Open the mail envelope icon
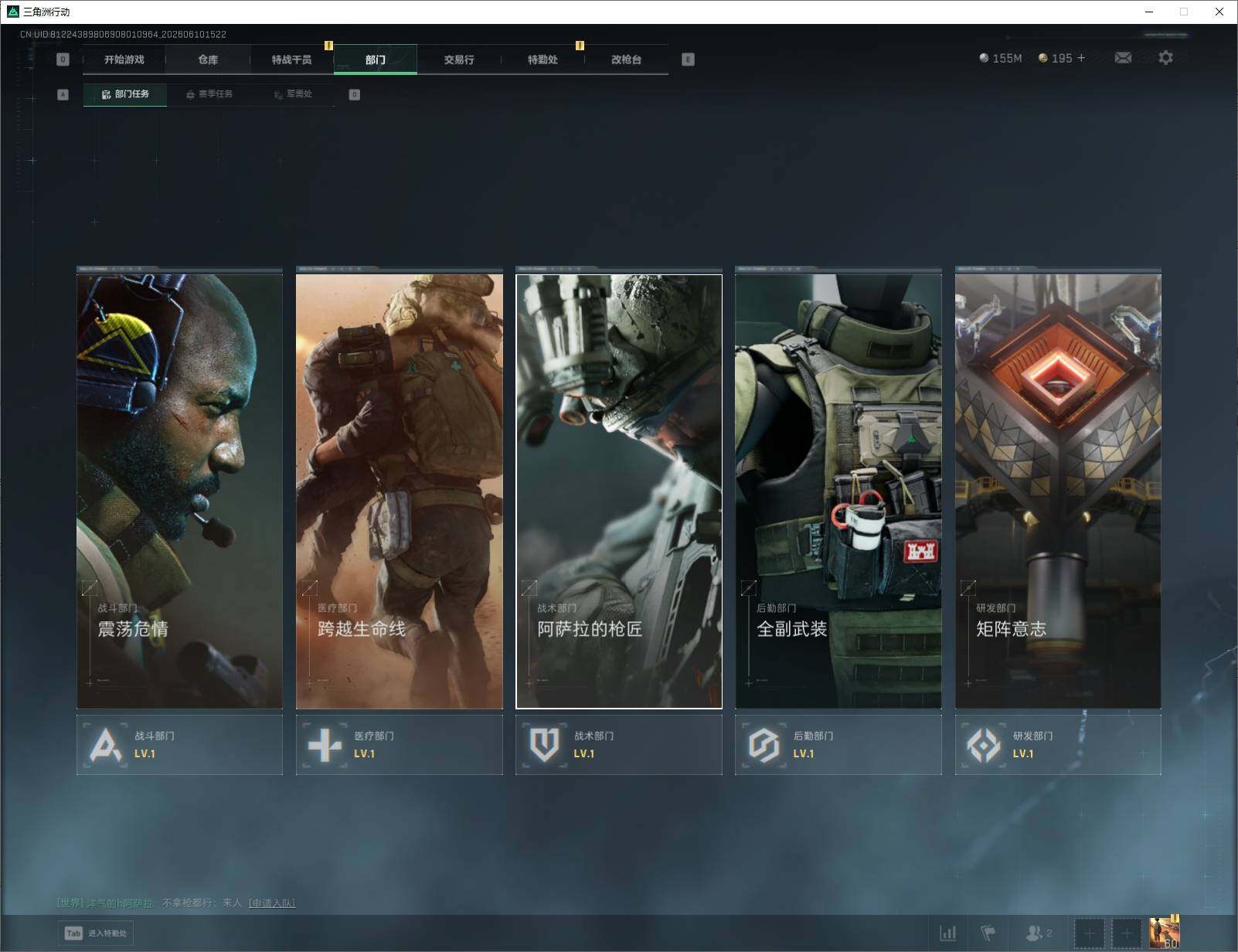The width and height of the screenshot is (1238, 952). click(x=1123, y=58)
